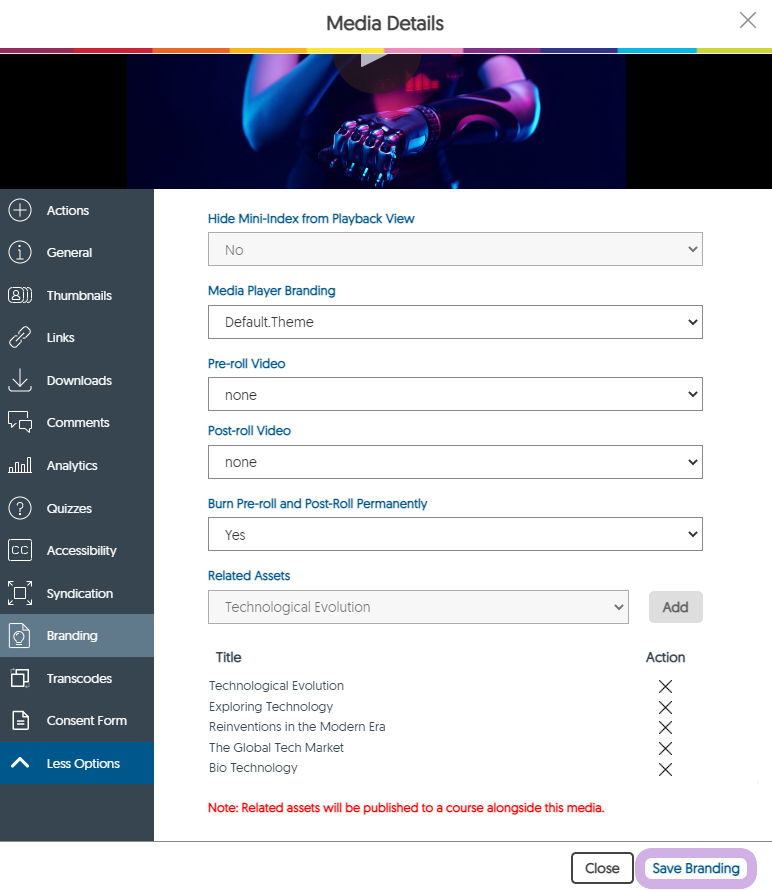Open the General info icon section
This screenshot has width=772, height=890.
click(20, 253)
